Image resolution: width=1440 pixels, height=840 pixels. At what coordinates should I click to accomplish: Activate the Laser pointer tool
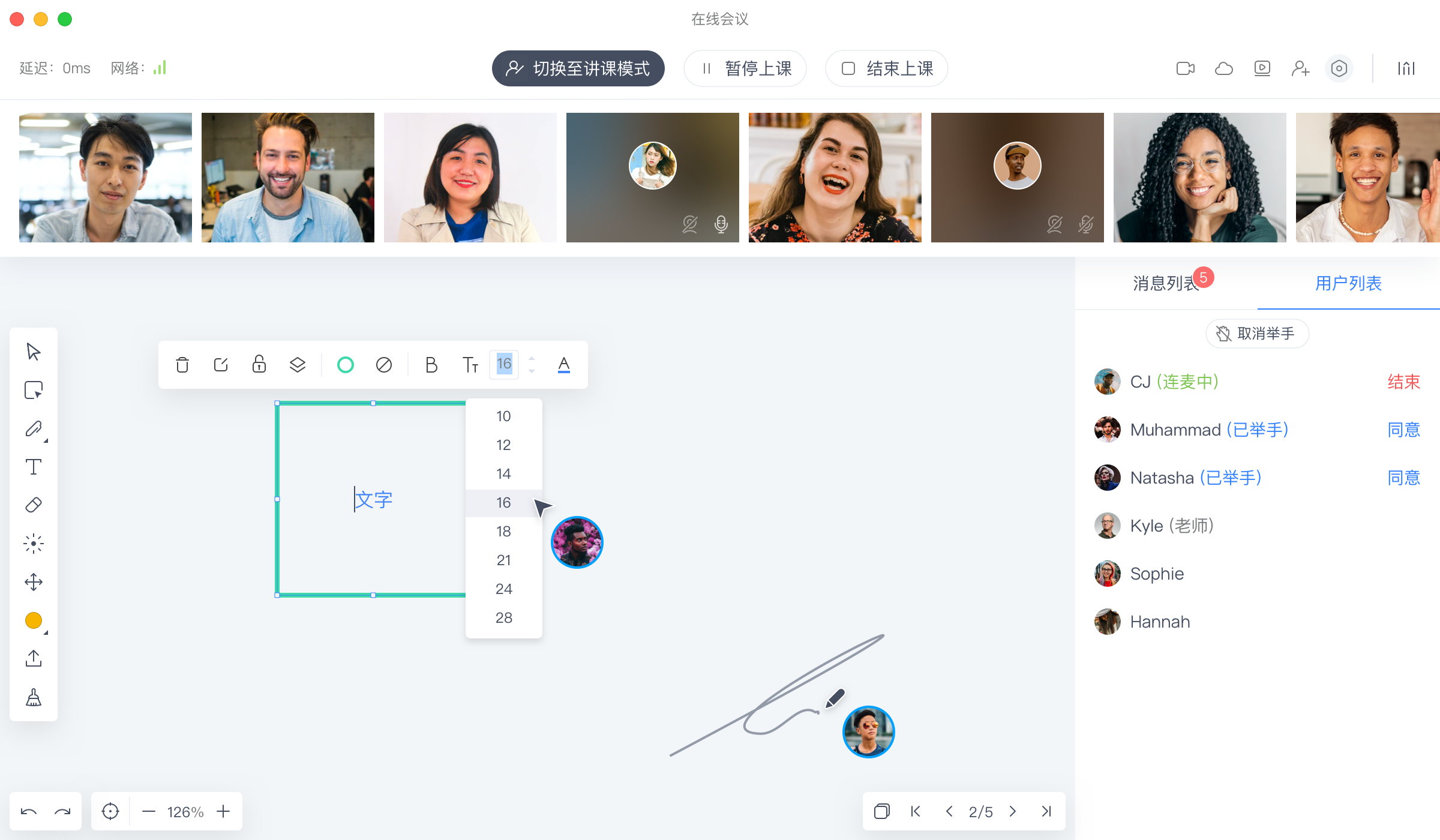pos(34,543)
